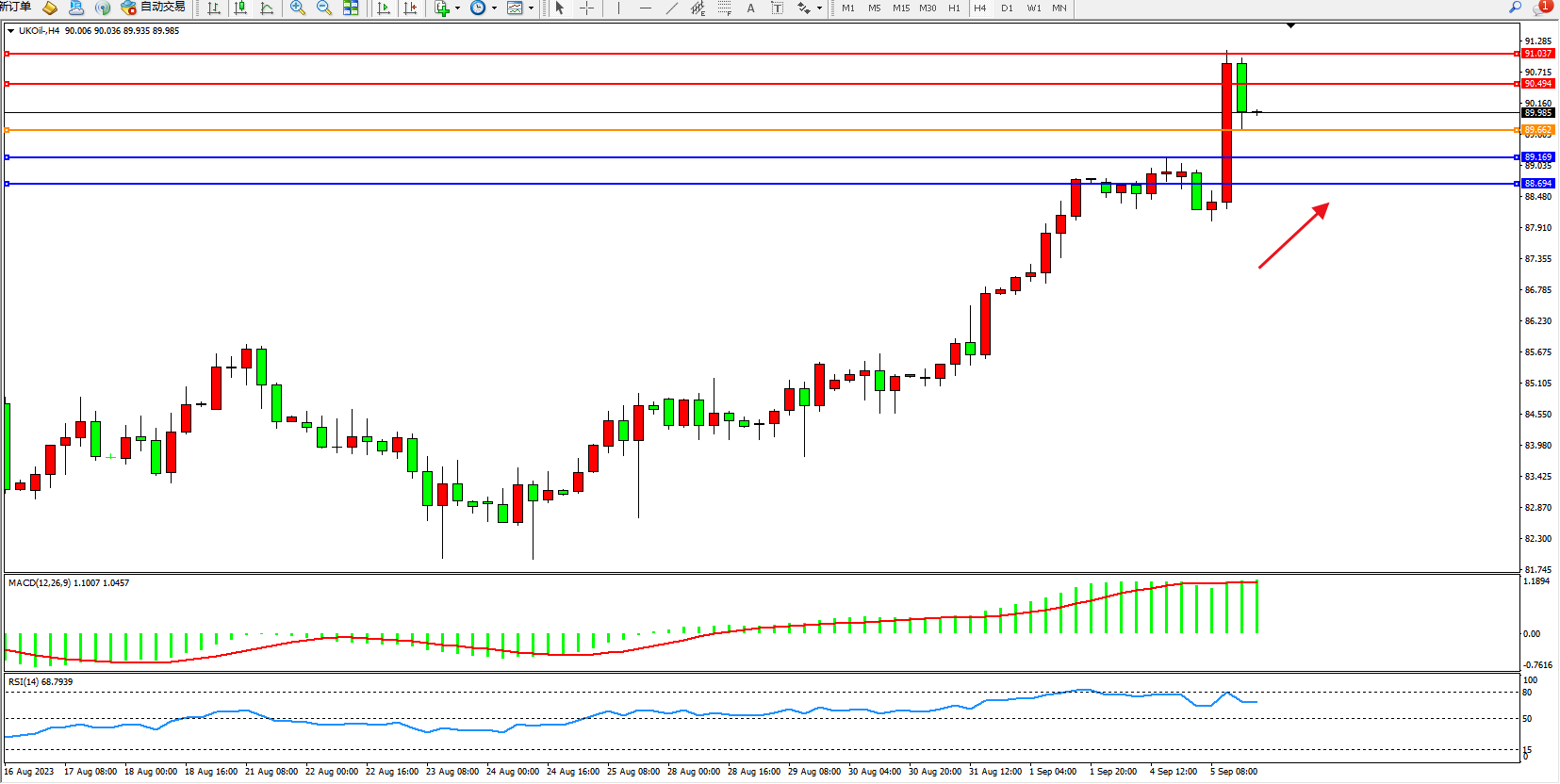
Task: Open the search magnifier icon
Action: [x=1515, y=8]
